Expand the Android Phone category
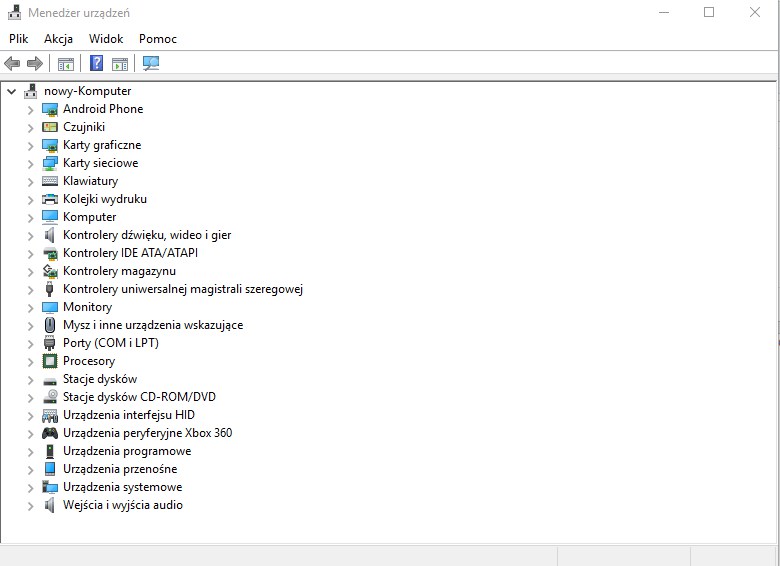This screenshot has height=566, width=780. click(30, 110)
